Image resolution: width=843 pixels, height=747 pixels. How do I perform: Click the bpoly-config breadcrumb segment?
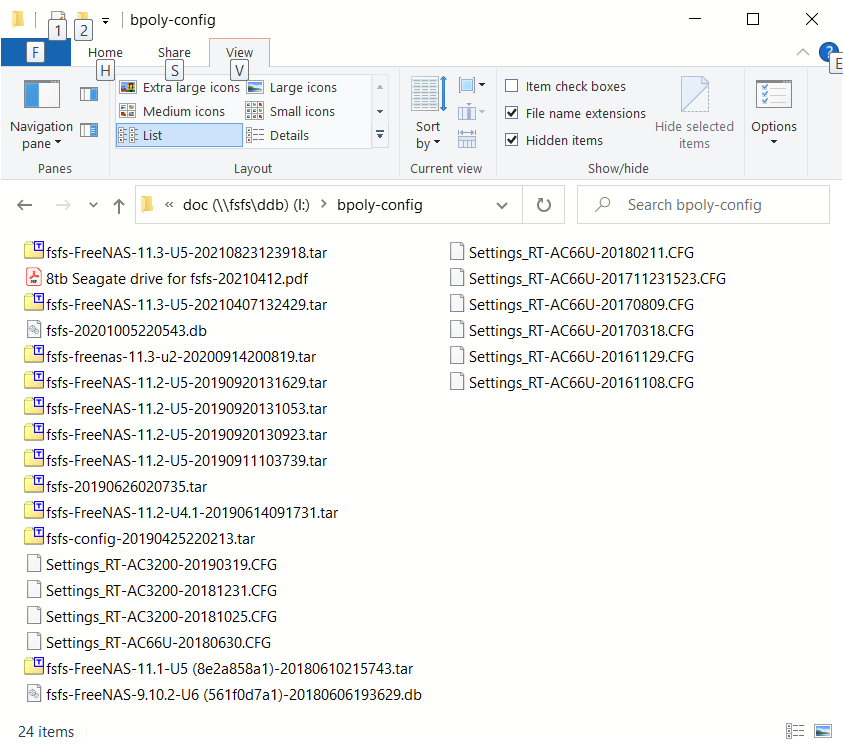(380, 205)
